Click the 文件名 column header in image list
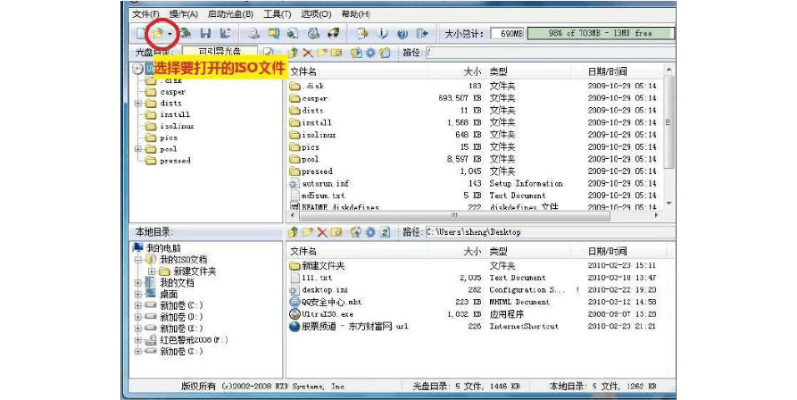The width and height of the screenshot is (797, 400). [304, 72]
